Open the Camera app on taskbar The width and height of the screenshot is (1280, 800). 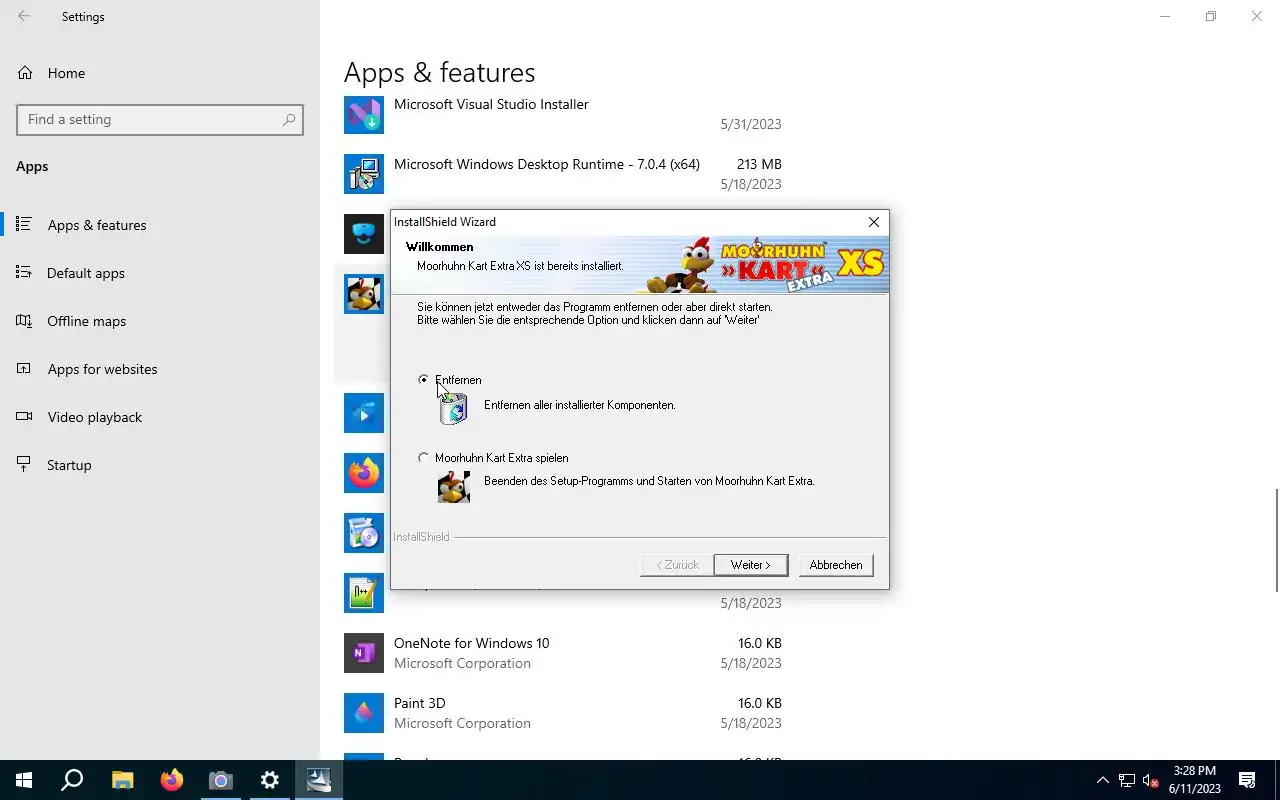[x=221, y=780]
